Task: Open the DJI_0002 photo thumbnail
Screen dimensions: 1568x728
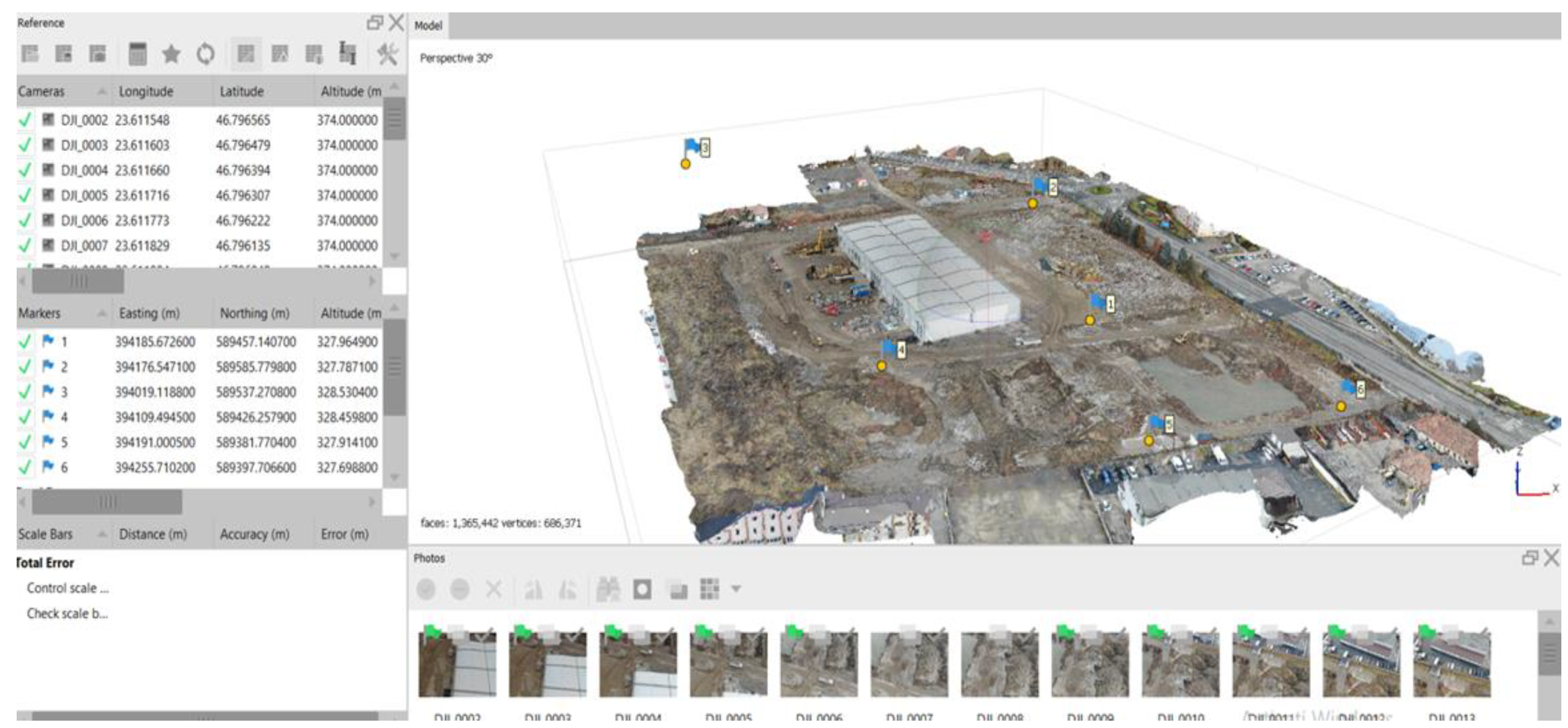Action: tap(457, 663)
